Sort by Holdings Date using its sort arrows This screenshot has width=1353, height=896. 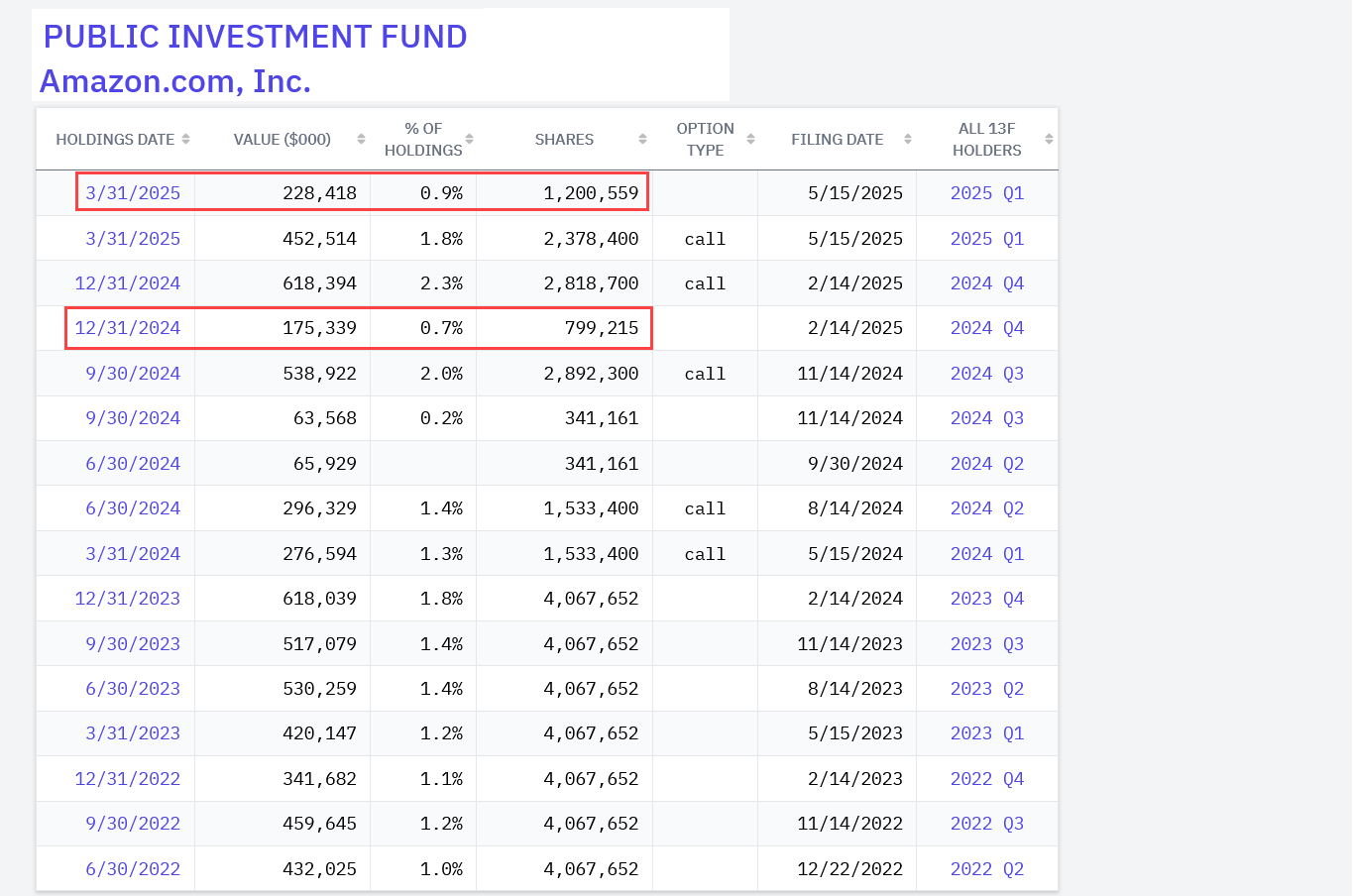coord(185,140)
